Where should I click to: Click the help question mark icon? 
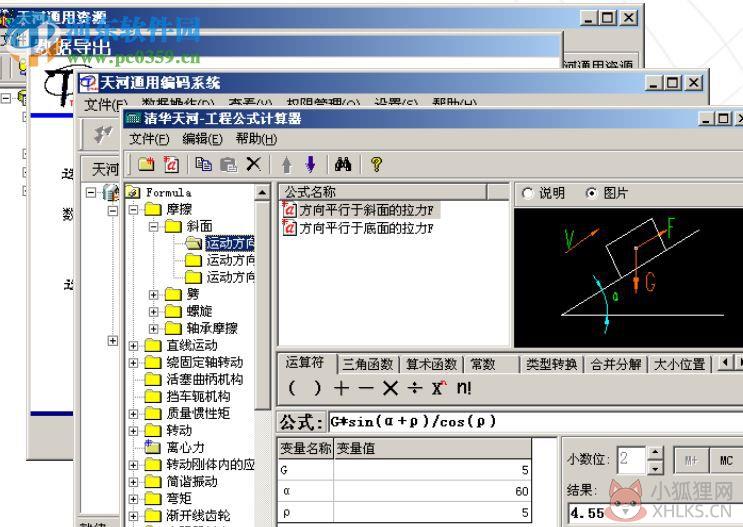tap(376, 164)
